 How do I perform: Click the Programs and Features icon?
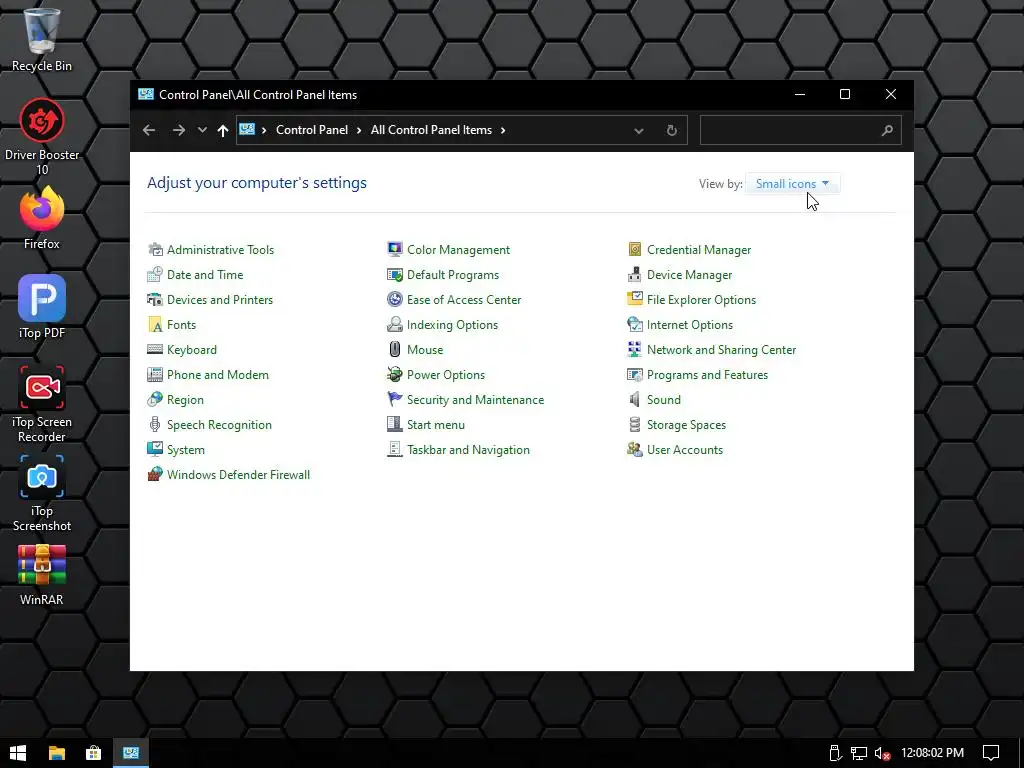click(x=635, y=375)
